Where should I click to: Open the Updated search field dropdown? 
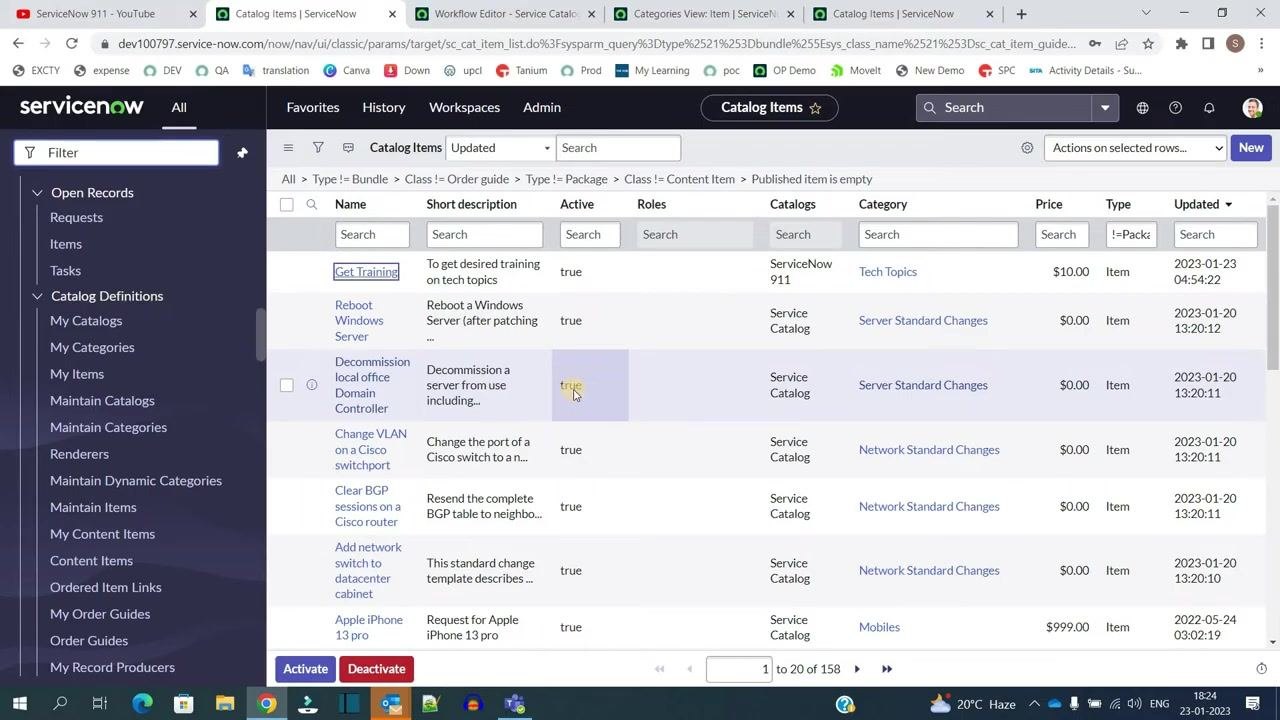click(499, 148)
